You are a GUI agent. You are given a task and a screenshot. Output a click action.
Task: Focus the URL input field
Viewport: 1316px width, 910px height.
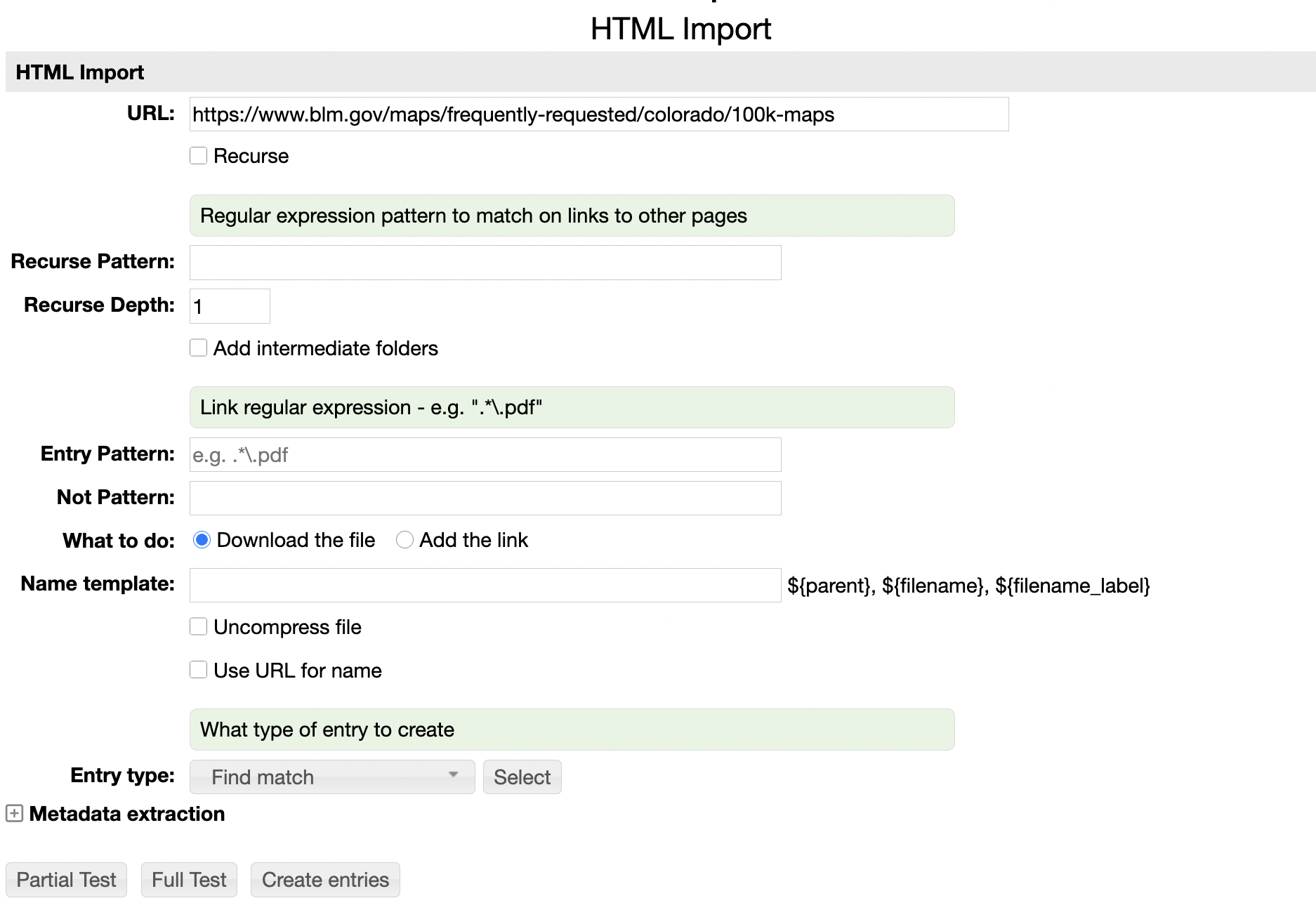pos(598,114)
